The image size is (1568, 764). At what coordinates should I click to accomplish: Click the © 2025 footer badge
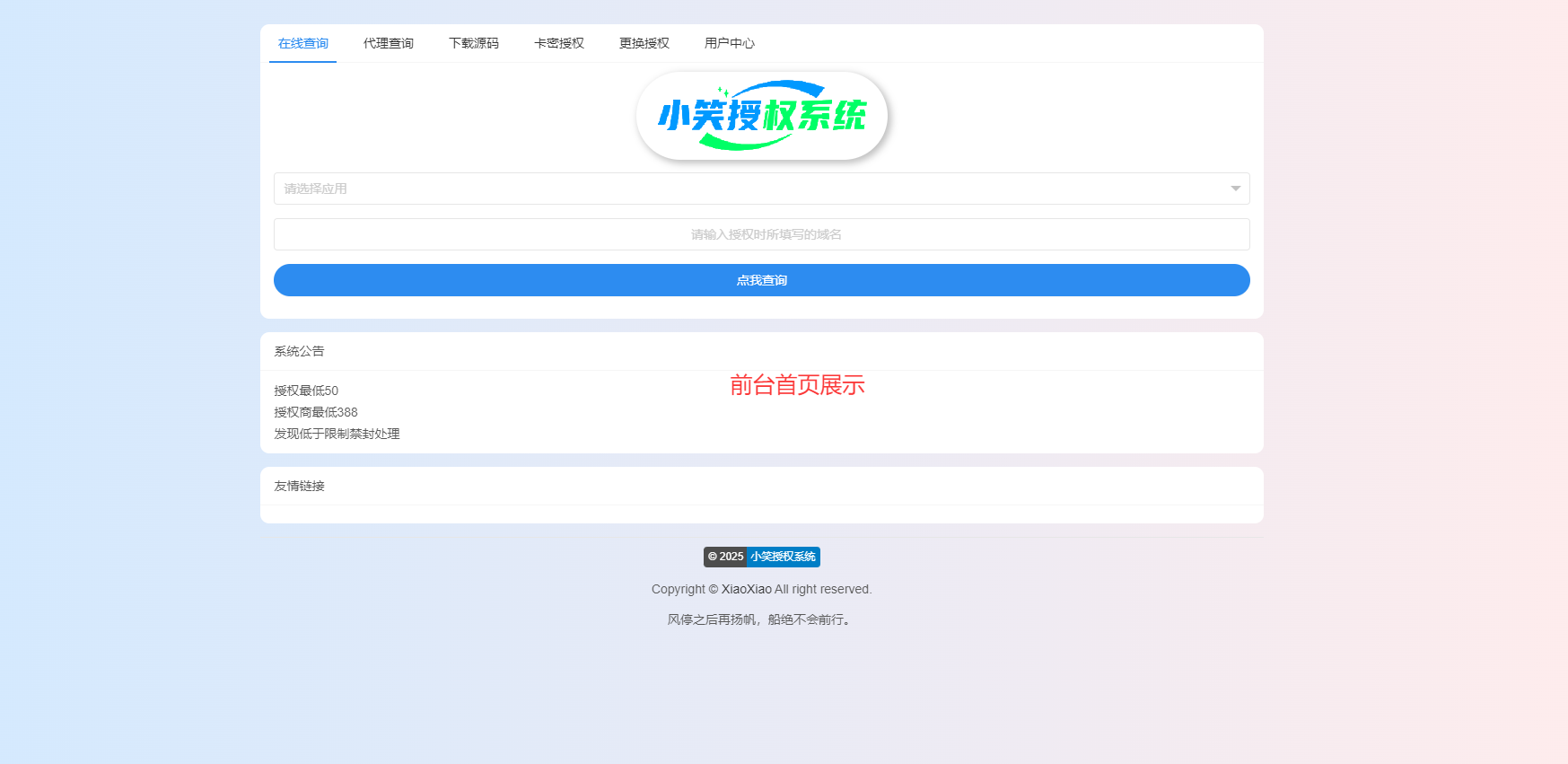[725, 557]
